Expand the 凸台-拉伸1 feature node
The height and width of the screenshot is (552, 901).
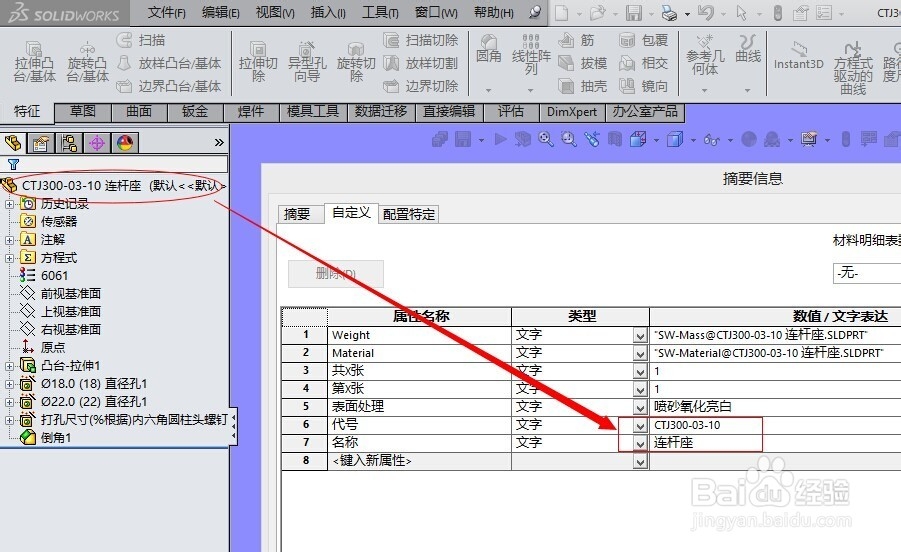(9, 366)
